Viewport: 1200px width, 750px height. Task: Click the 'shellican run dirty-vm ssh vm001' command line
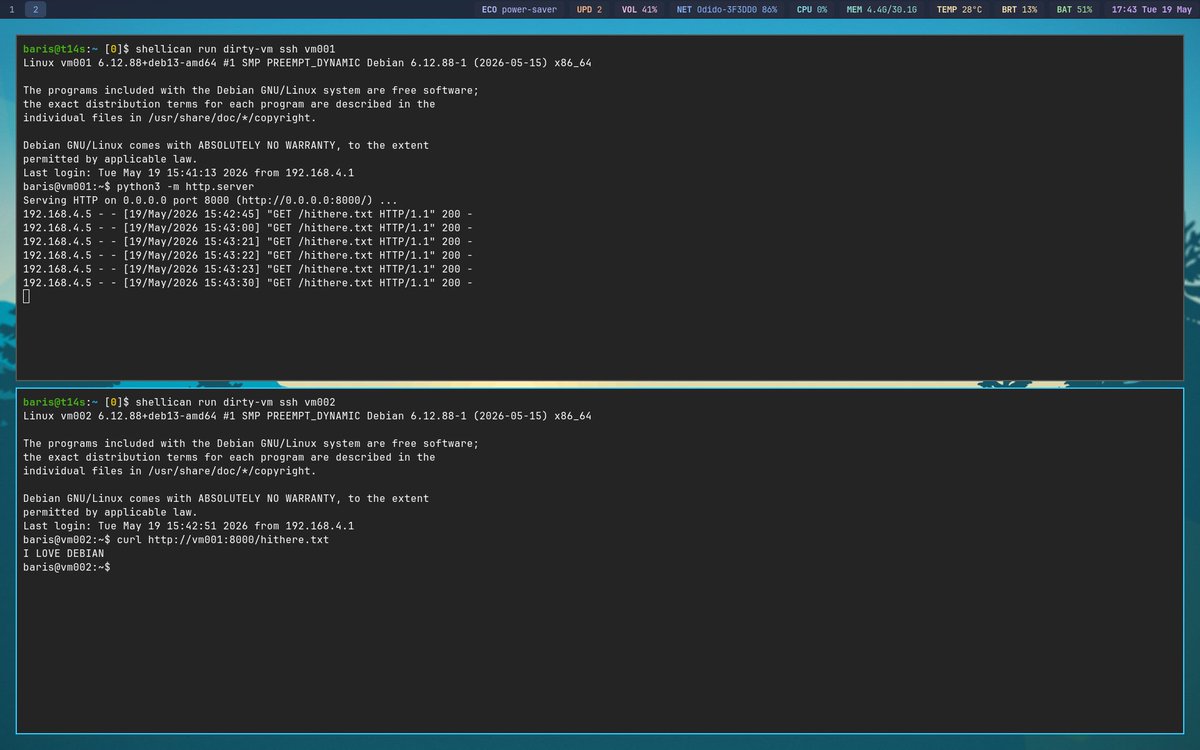pos(180,48)
